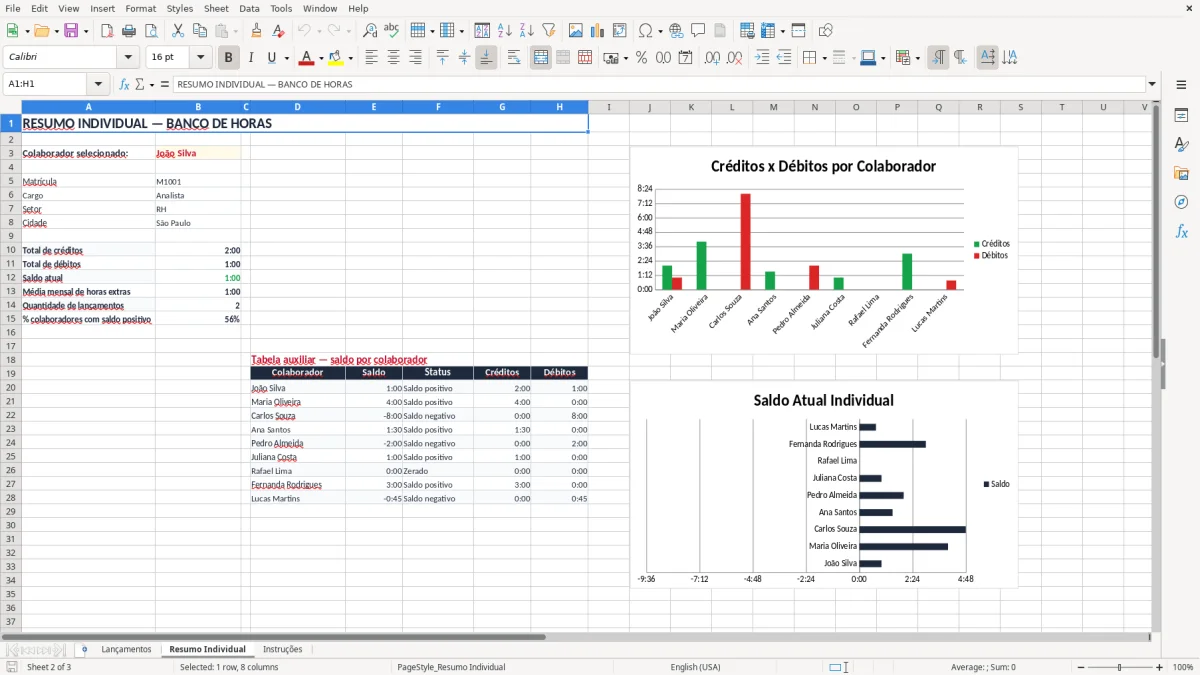Screen dimensions: 1200x675
Task: Click the Sort icon in the toolbar
Action: (482, 31)
